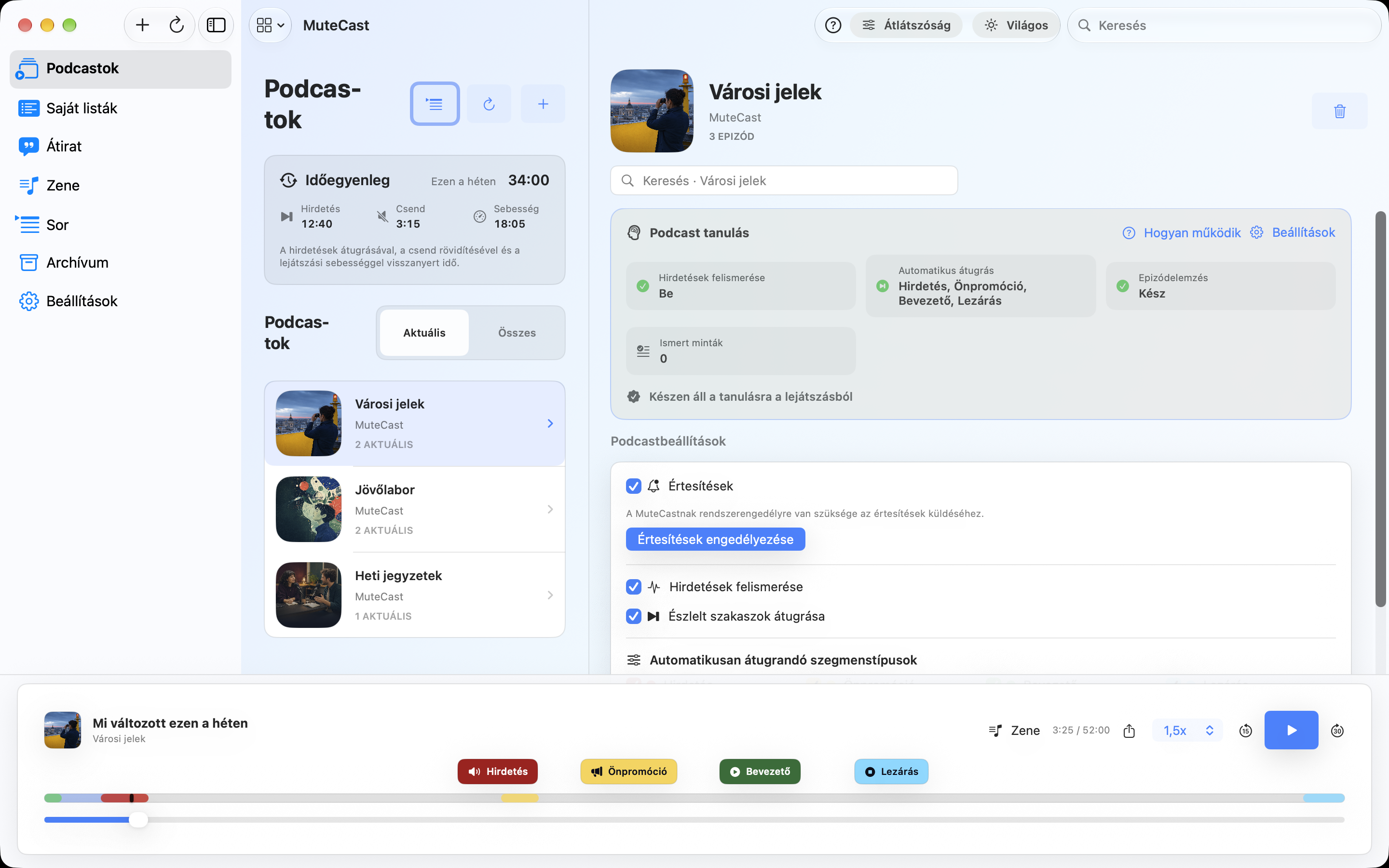Viewport: 1389px width, 868px height.
Task: Expand the Heti jegyzetek row chevron
Action: click(x=550, y=596)
